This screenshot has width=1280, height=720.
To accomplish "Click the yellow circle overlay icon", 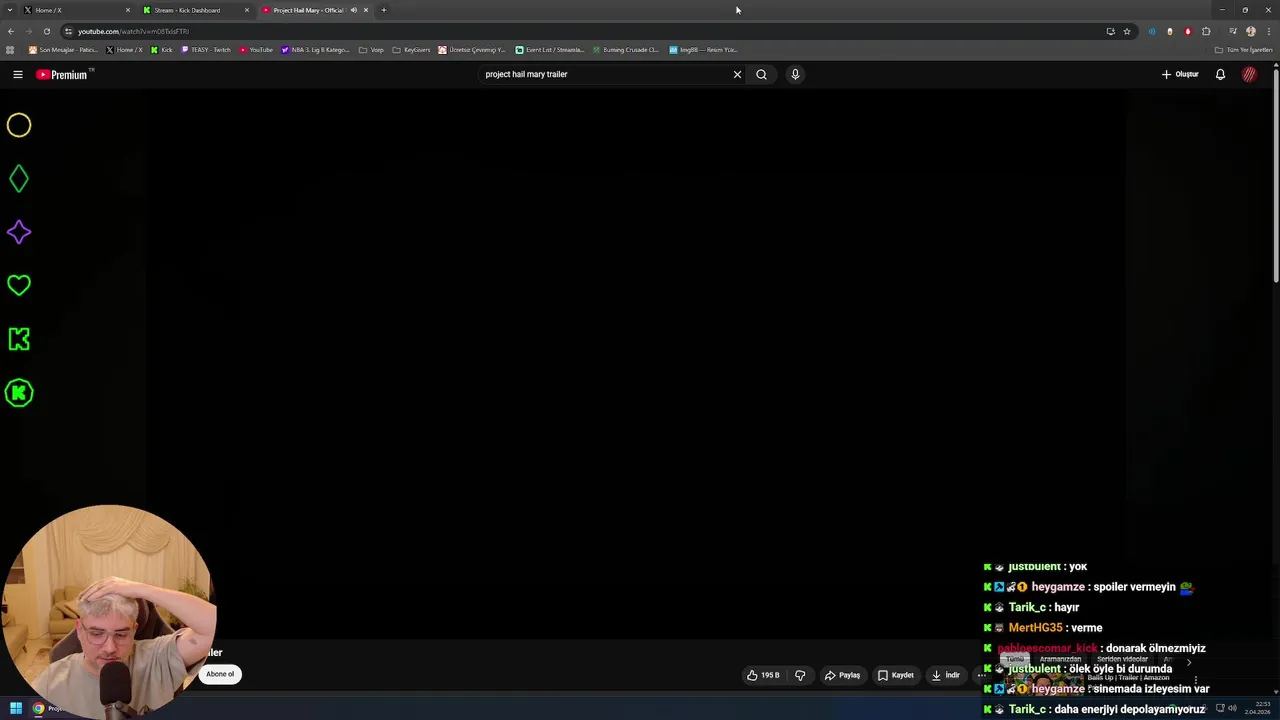I will (19, 125).
